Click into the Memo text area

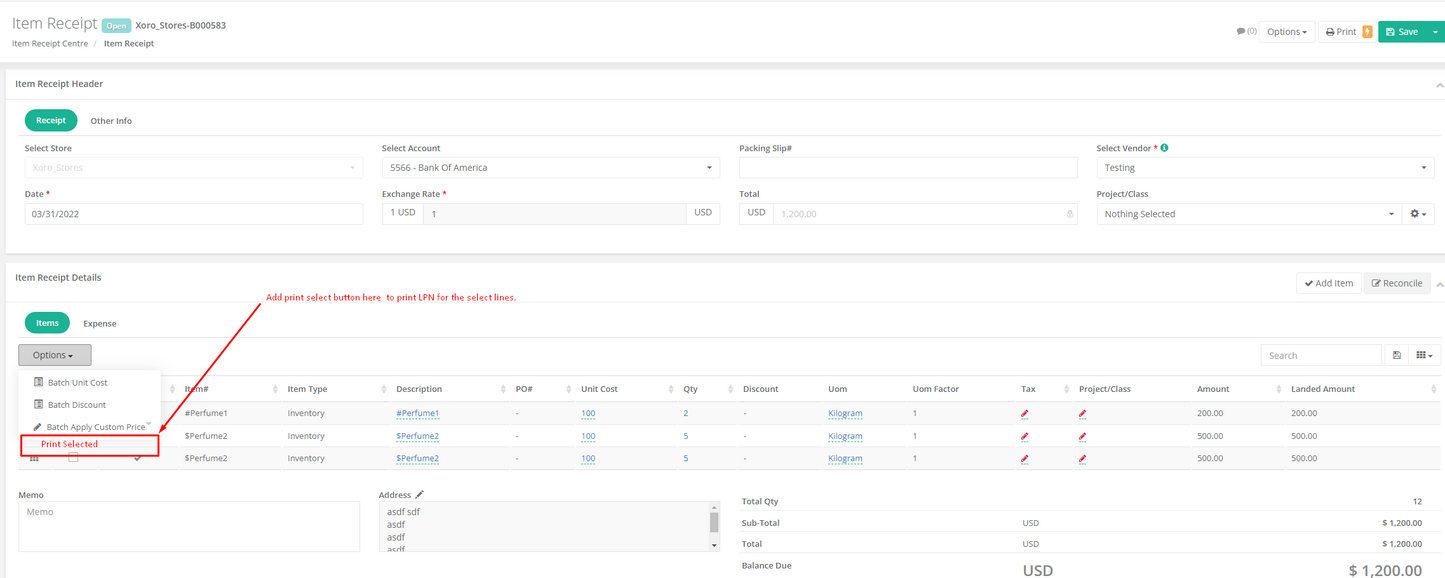click(189, 526)
